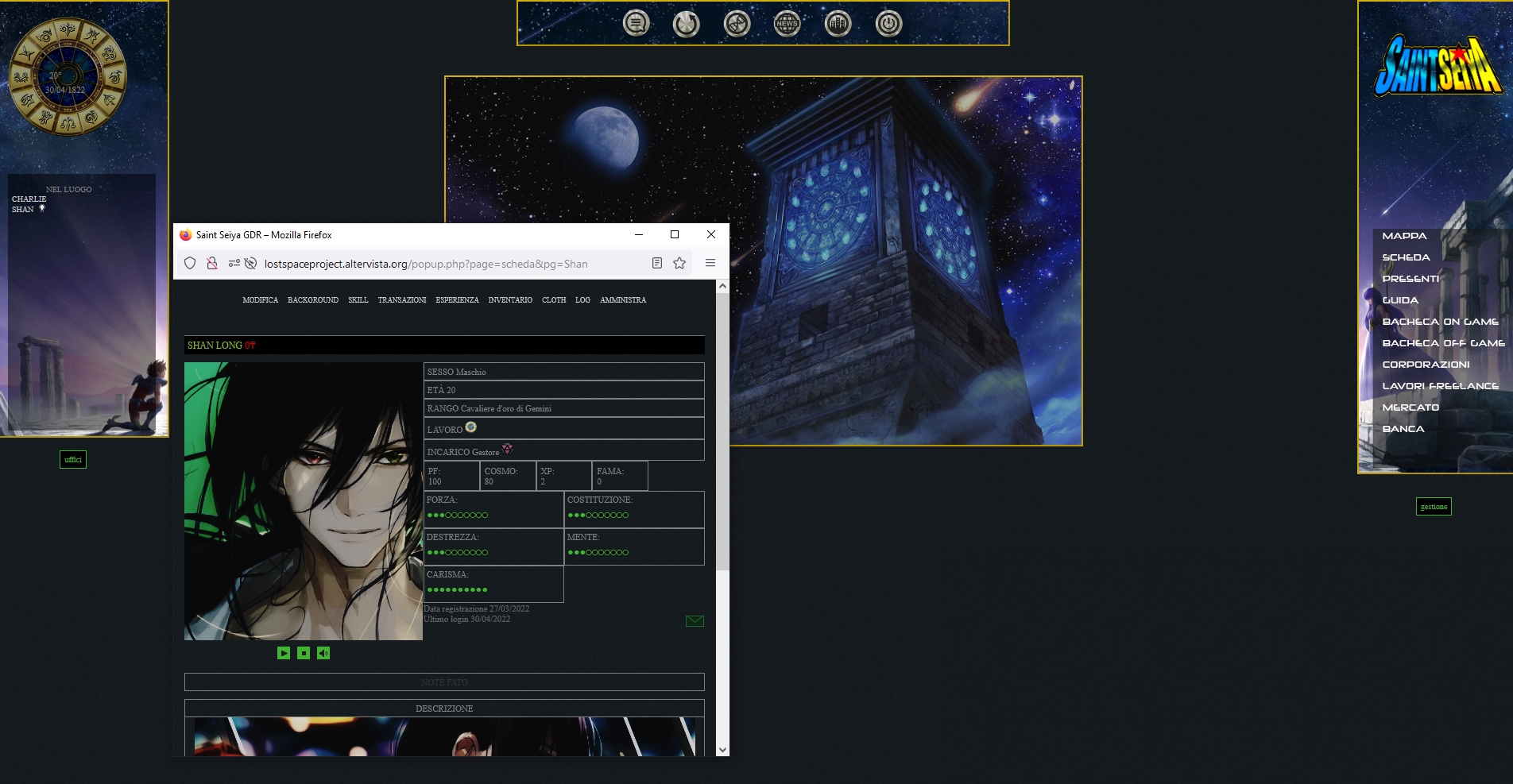The height and width of the screenshot is (784, 1513).
Task: Click CHARLIE in the location list
Action: pyautogui.click(x=29, y=199)
